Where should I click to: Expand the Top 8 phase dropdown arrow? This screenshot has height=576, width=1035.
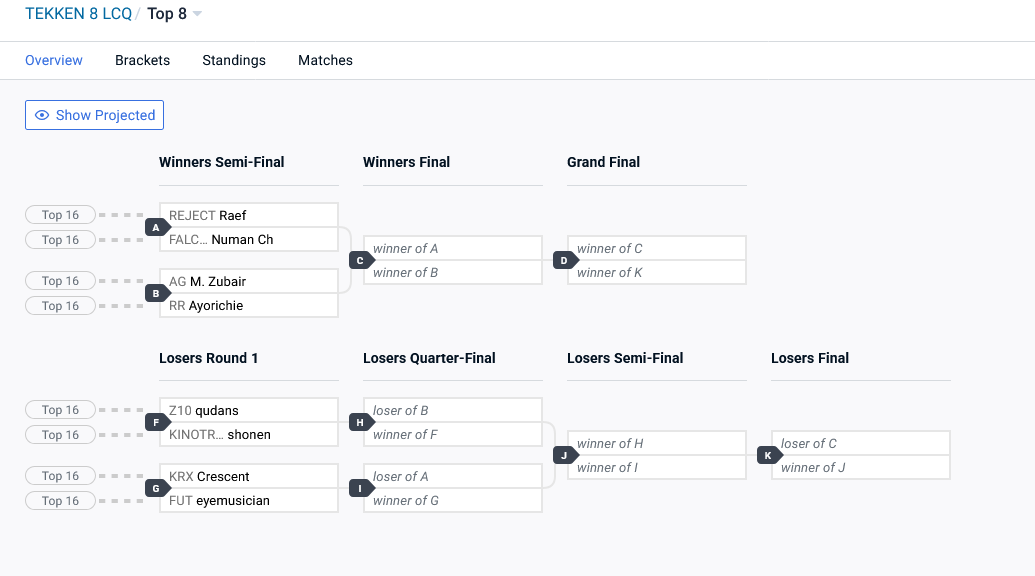[197, 14]
